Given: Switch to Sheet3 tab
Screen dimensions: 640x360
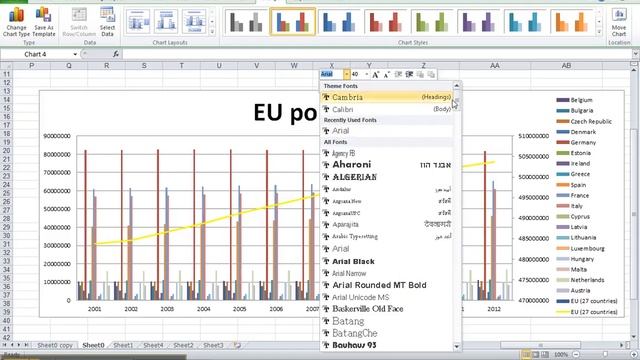Looking at the screenshot, I should point(213,345).
